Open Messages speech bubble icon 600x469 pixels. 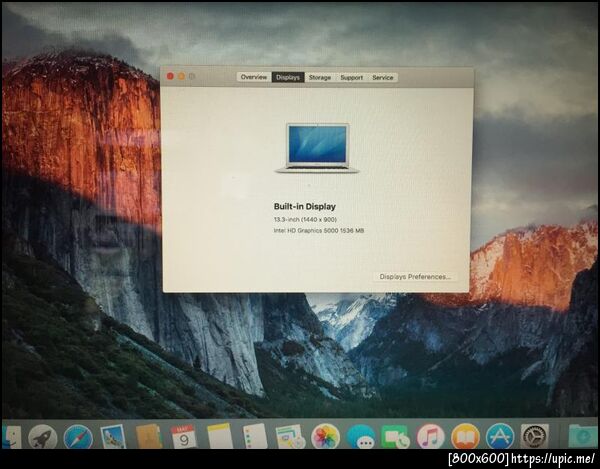tap(360, 437)
